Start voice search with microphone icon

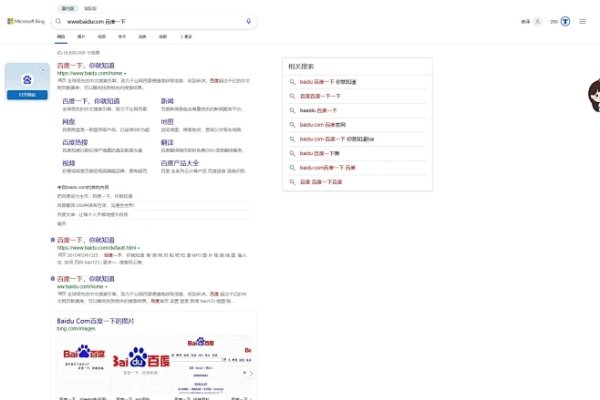(x=248, y=21)
